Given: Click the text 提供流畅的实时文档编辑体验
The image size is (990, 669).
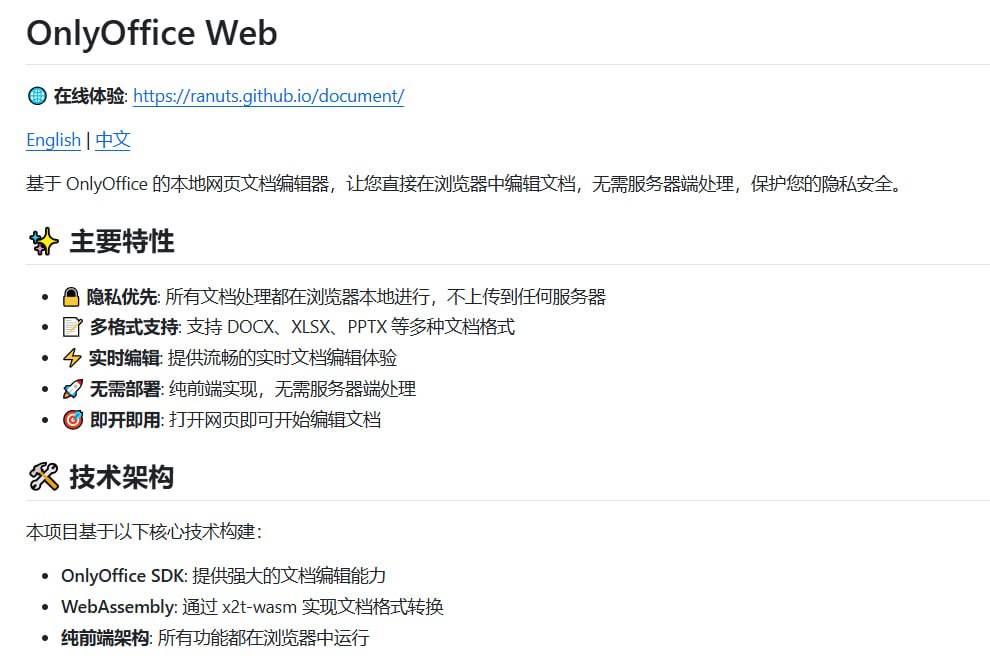Looking at the screenshot, I should coord(282,358).
